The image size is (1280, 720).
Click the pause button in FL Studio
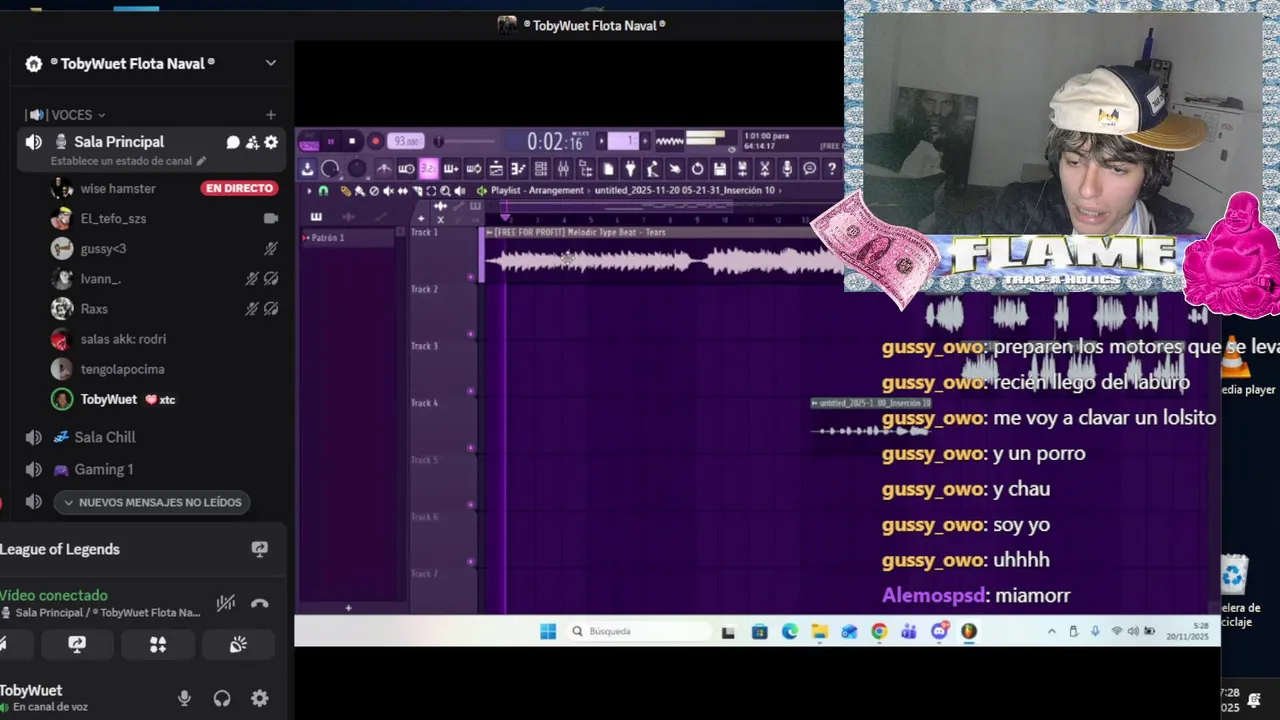coord(330,141)
